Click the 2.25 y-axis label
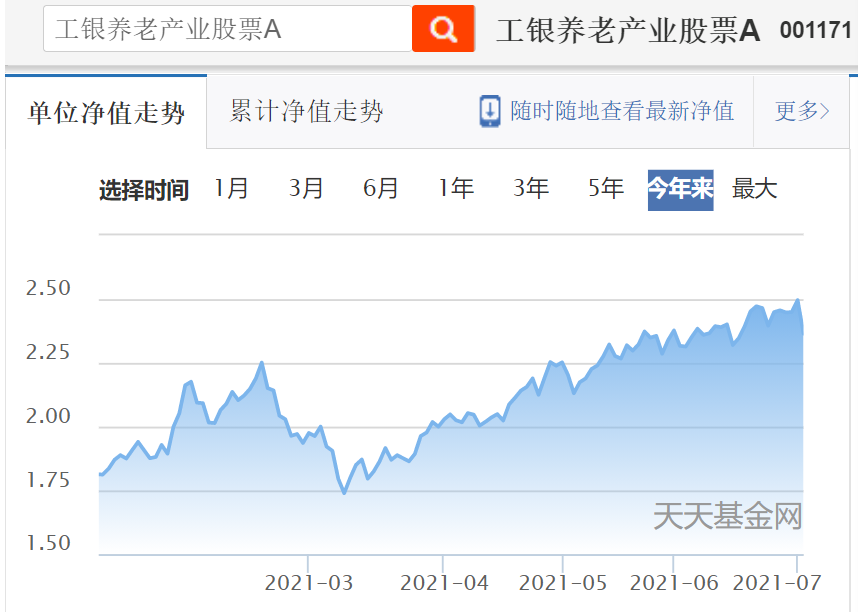Screen dimensions: 858x612 coord(48,352)
